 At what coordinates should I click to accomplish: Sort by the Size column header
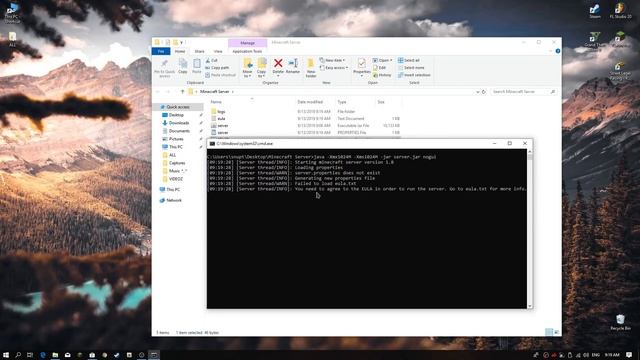[381, 102]
